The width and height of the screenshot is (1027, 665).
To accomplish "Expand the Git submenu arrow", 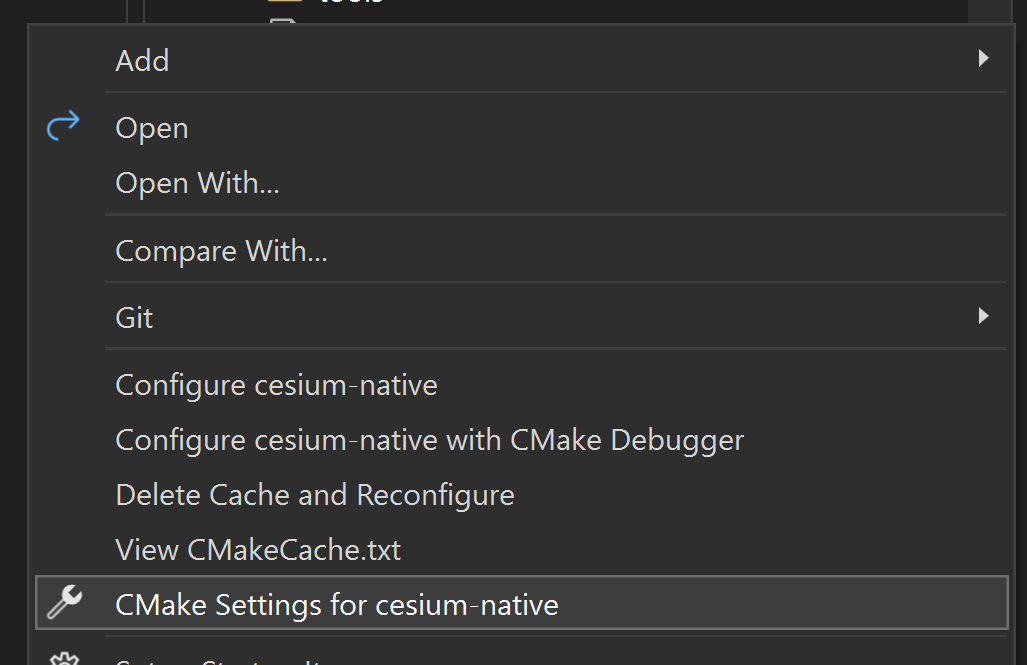I will (984, 317).
